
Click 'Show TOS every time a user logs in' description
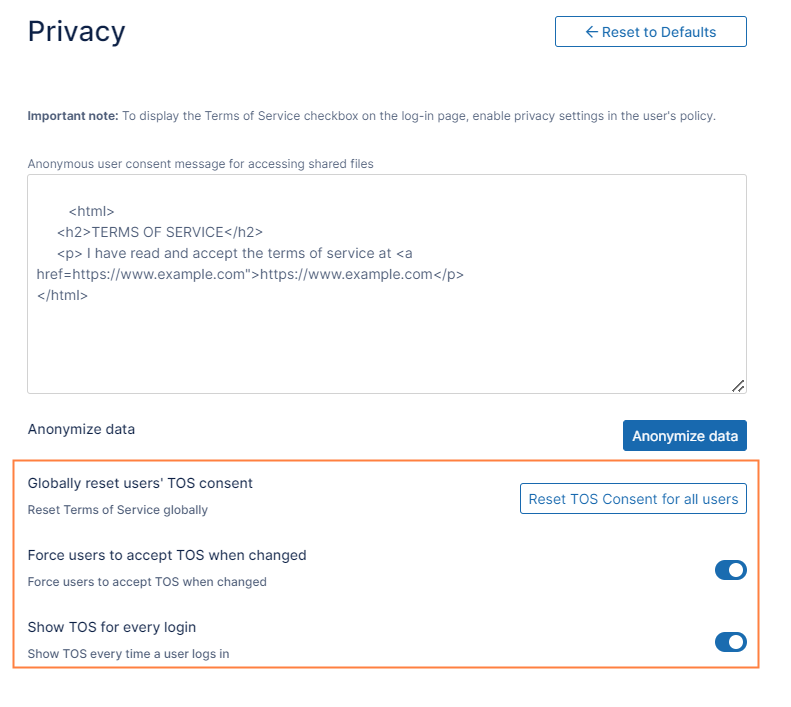click(x=135, y=654)
